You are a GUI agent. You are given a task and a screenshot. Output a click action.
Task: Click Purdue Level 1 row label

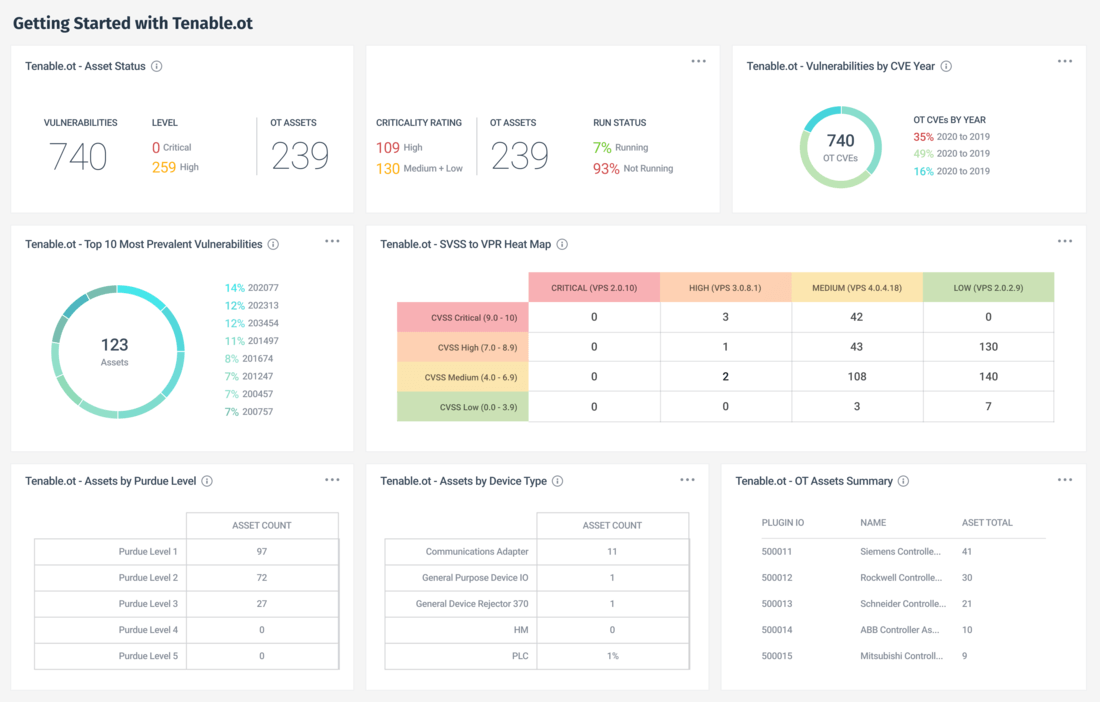point(148,551)
